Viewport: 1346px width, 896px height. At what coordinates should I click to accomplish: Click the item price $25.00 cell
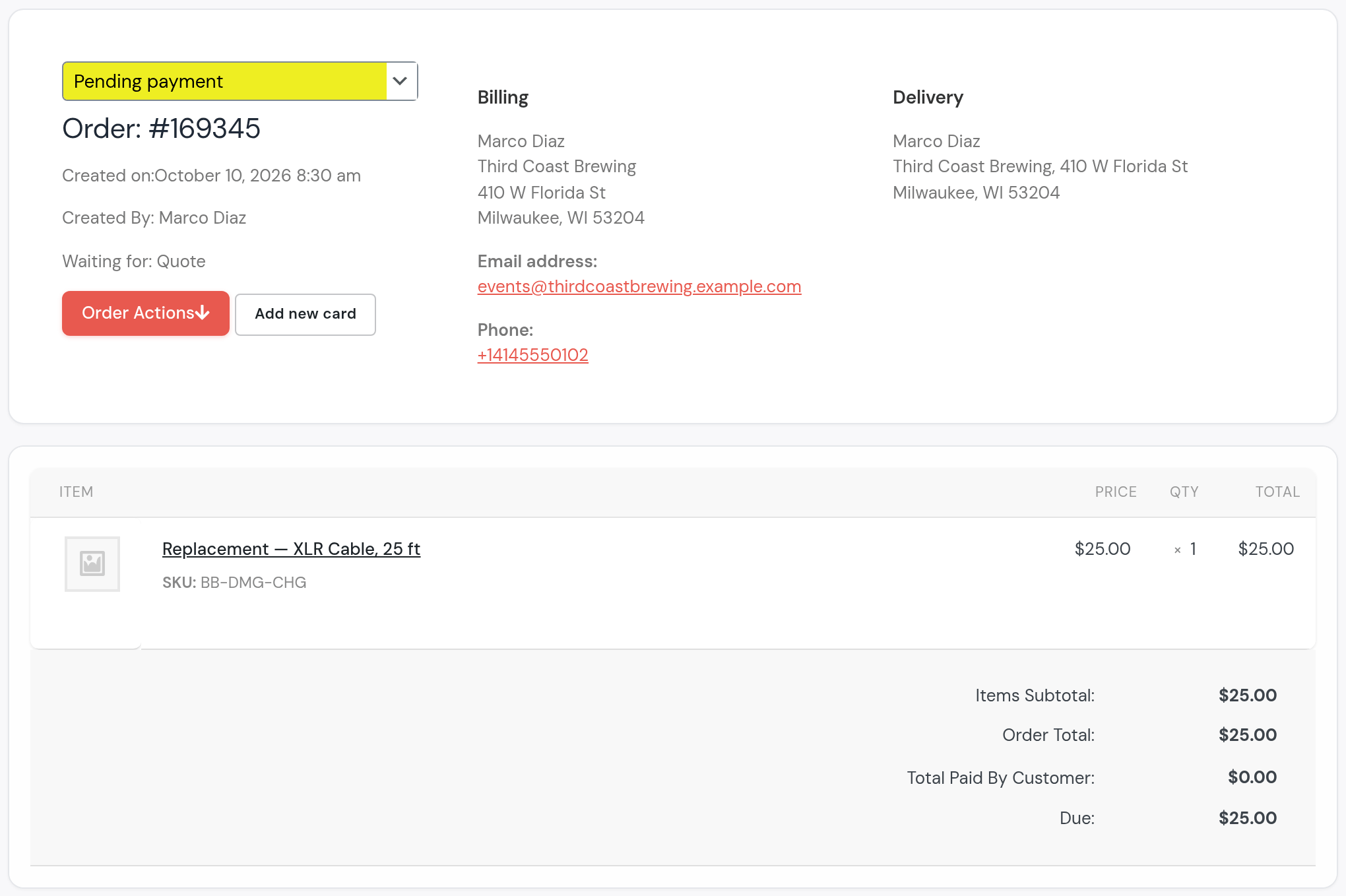[x=1103, y=549]
